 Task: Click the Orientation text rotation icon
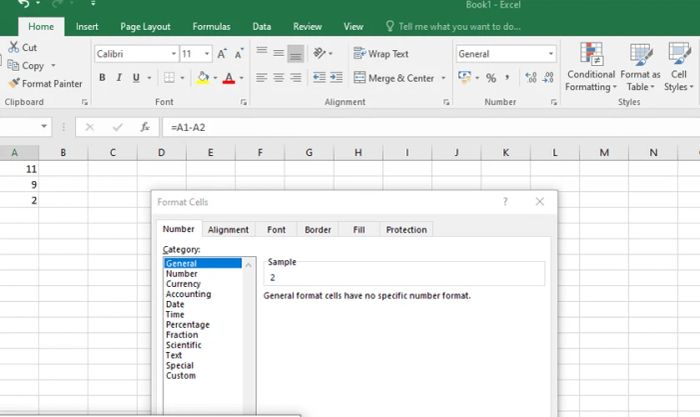[319, 53]
